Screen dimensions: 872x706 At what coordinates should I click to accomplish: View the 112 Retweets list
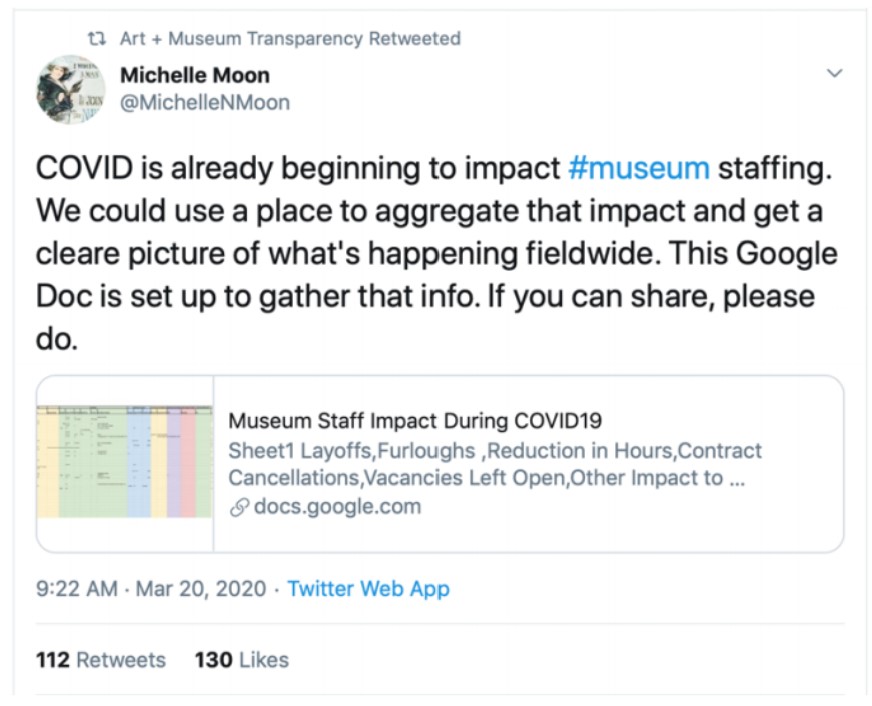[100, 659]
